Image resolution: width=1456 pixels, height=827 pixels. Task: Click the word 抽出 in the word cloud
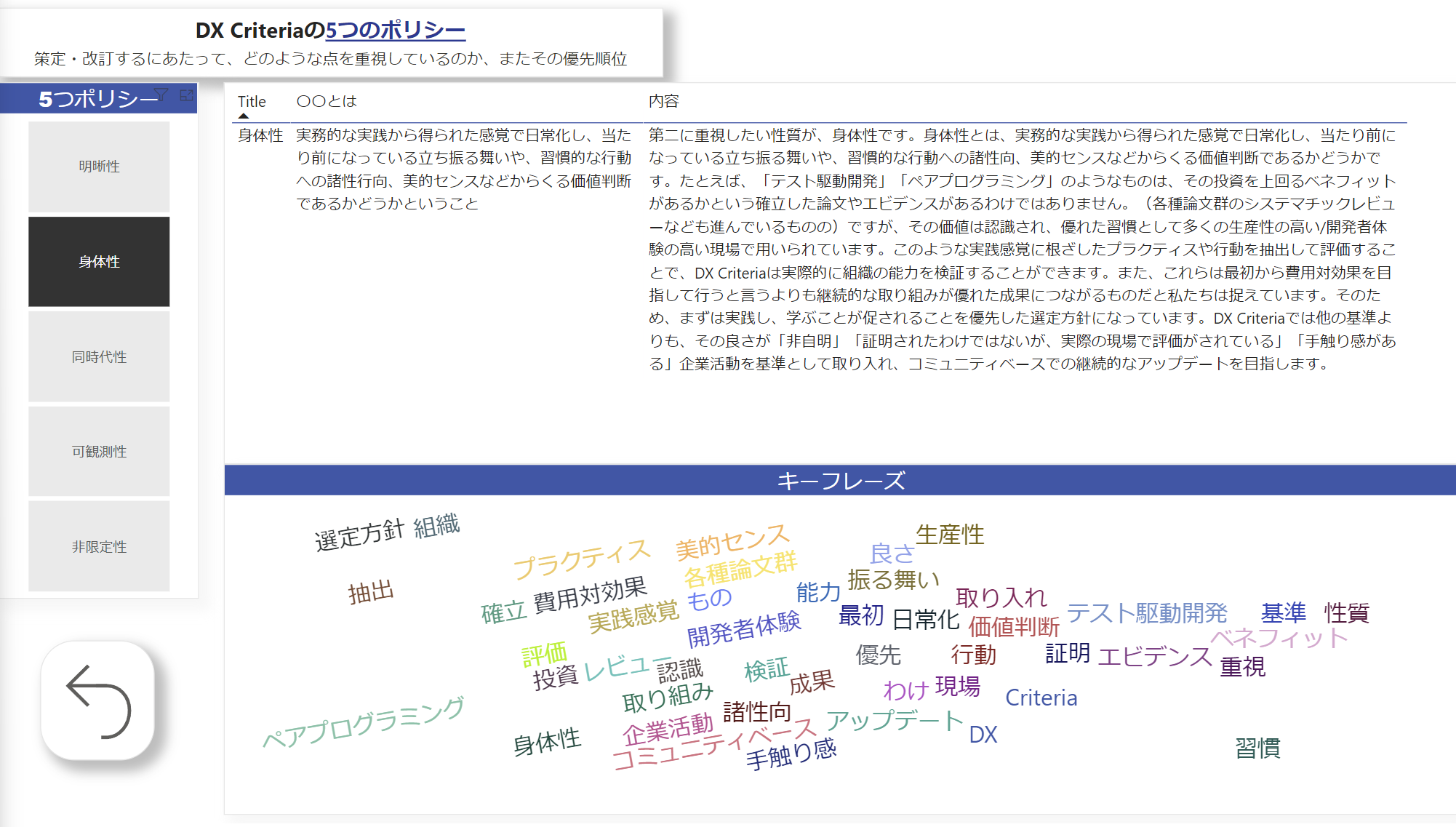pos(371,592)
